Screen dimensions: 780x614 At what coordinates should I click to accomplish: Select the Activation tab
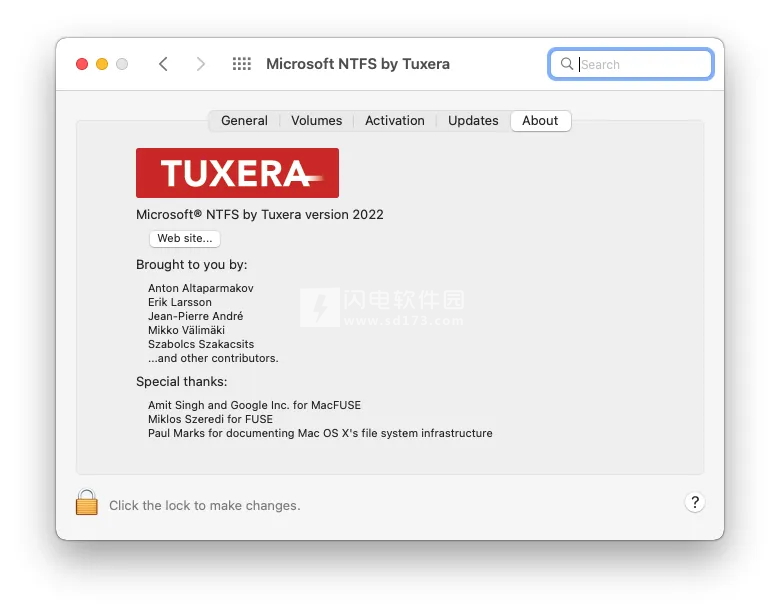[395, 120]
